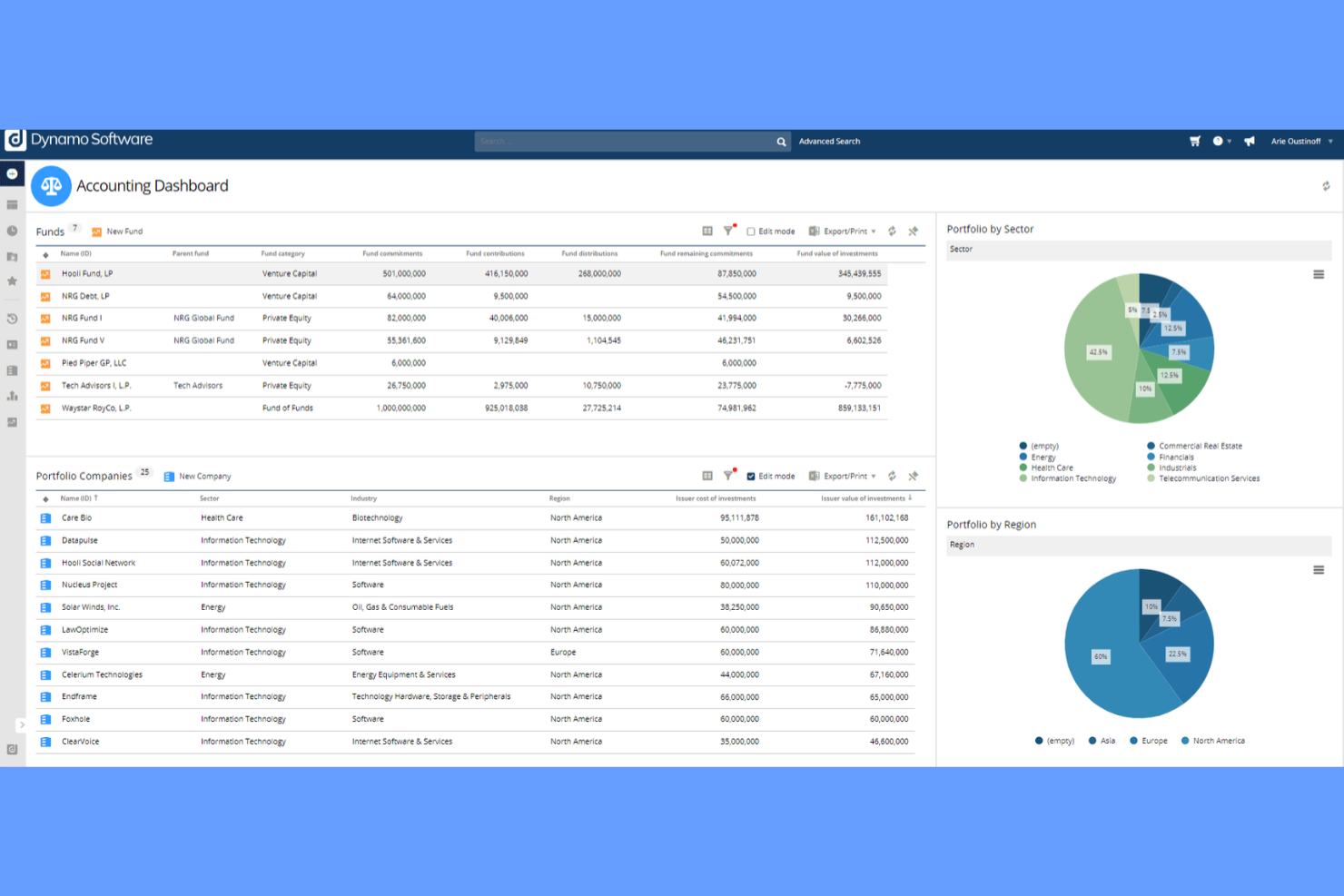1344x896 pixels.
Task: Open the Portfolio by Sector chart menu
Action: click(x=1319, y=274)
